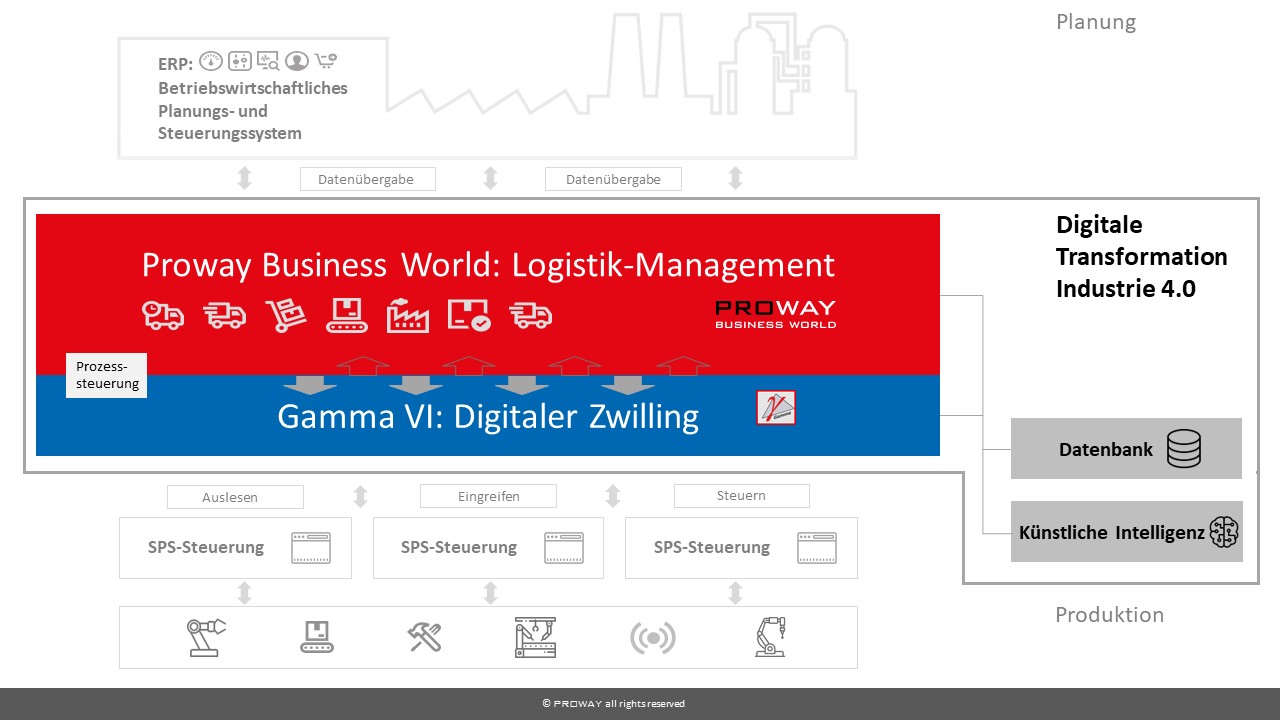Select the gray conveyor package icon in production row
The image size is (1280, 720).
coord(317,637)
